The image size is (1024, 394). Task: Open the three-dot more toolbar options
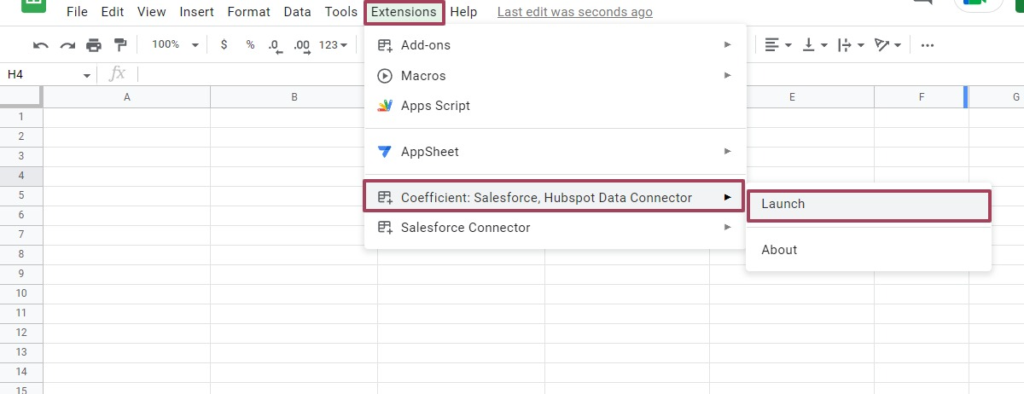pos(927,45)
